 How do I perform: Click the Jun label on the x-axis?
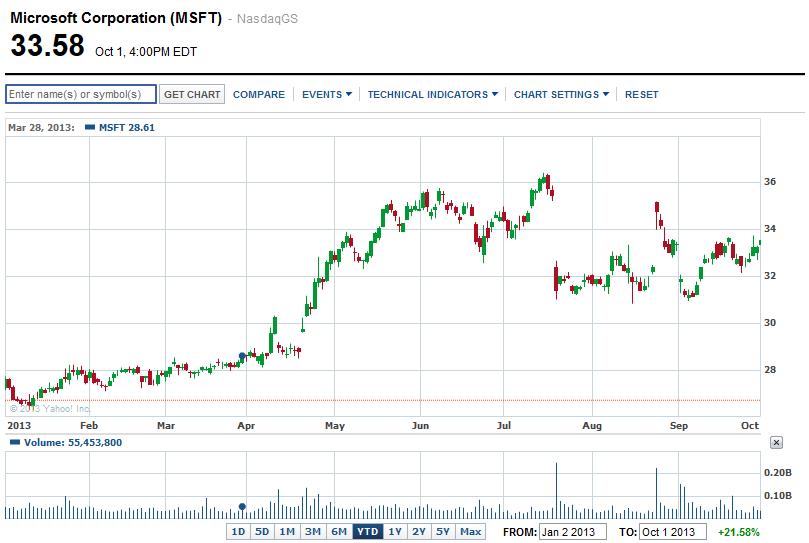(x=420, y=426)
